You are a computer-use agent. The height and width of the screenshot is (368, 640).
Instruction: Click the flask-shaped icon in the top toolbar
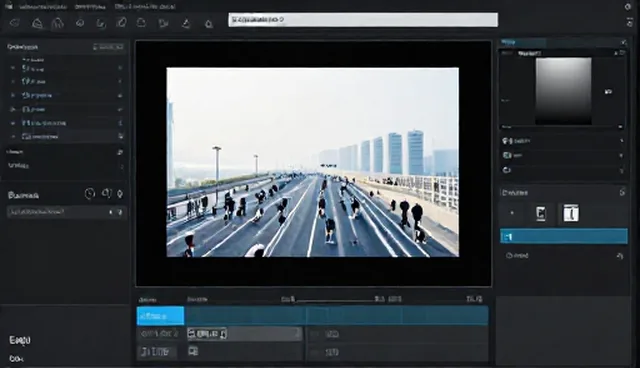tap(186, 23)
